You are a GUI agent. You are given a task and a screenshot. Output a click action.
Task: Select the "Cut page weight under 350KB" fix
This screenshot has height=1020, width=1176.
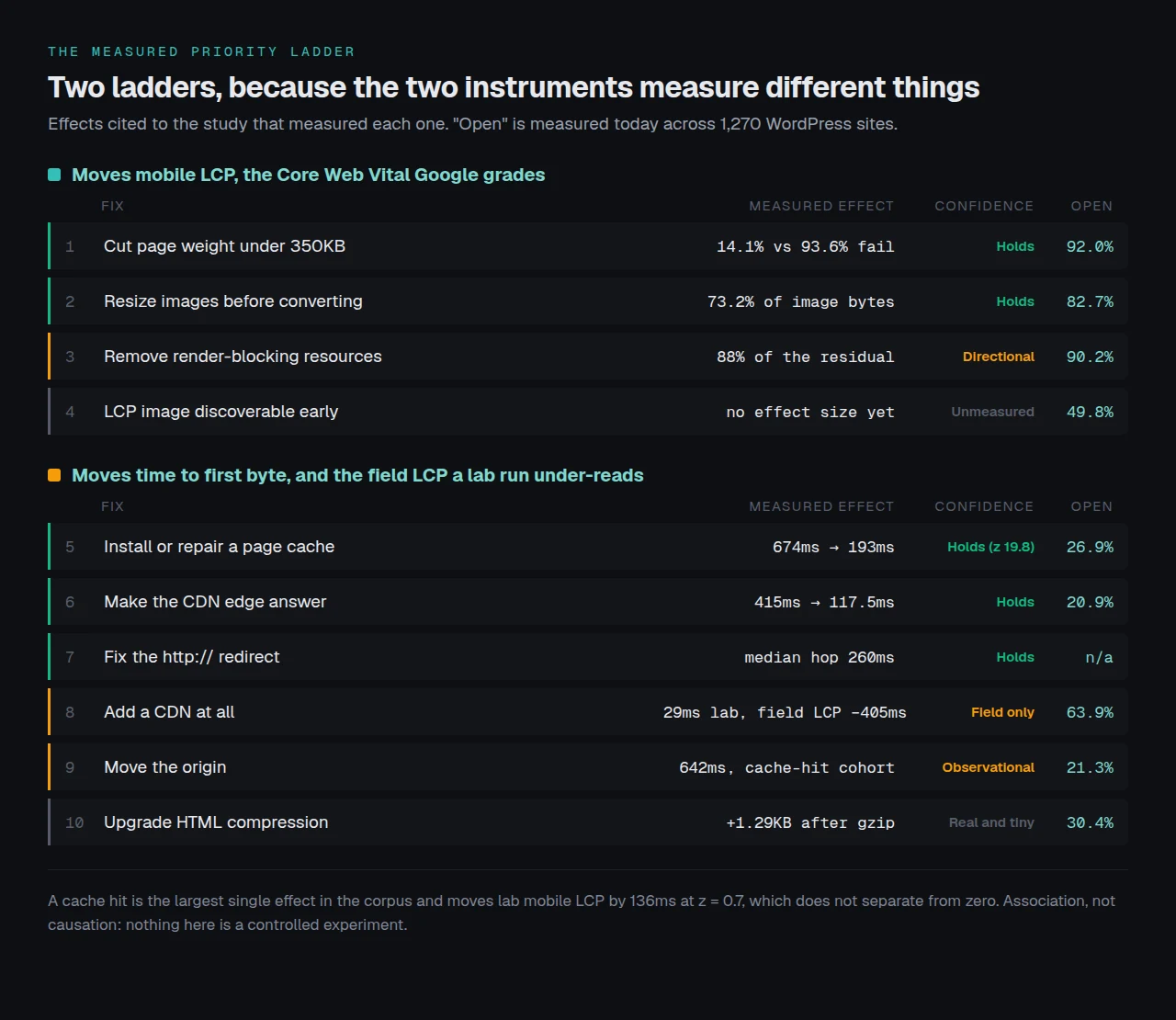pyautogui.click(x=224, y=246)
